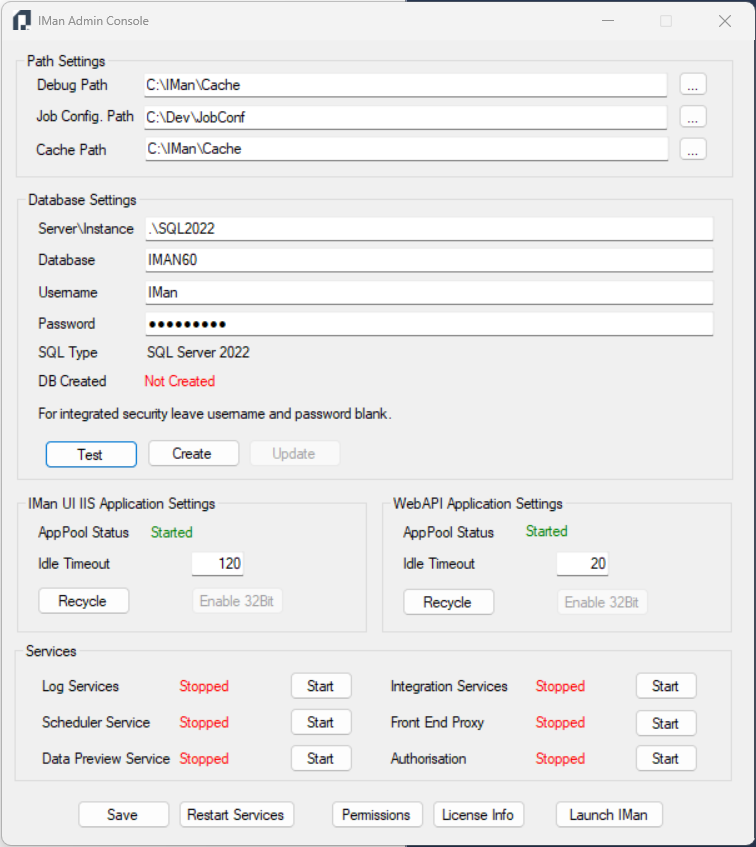The image size is (756, 847).
Task: Click the Database name field
Action: (429, 260)
